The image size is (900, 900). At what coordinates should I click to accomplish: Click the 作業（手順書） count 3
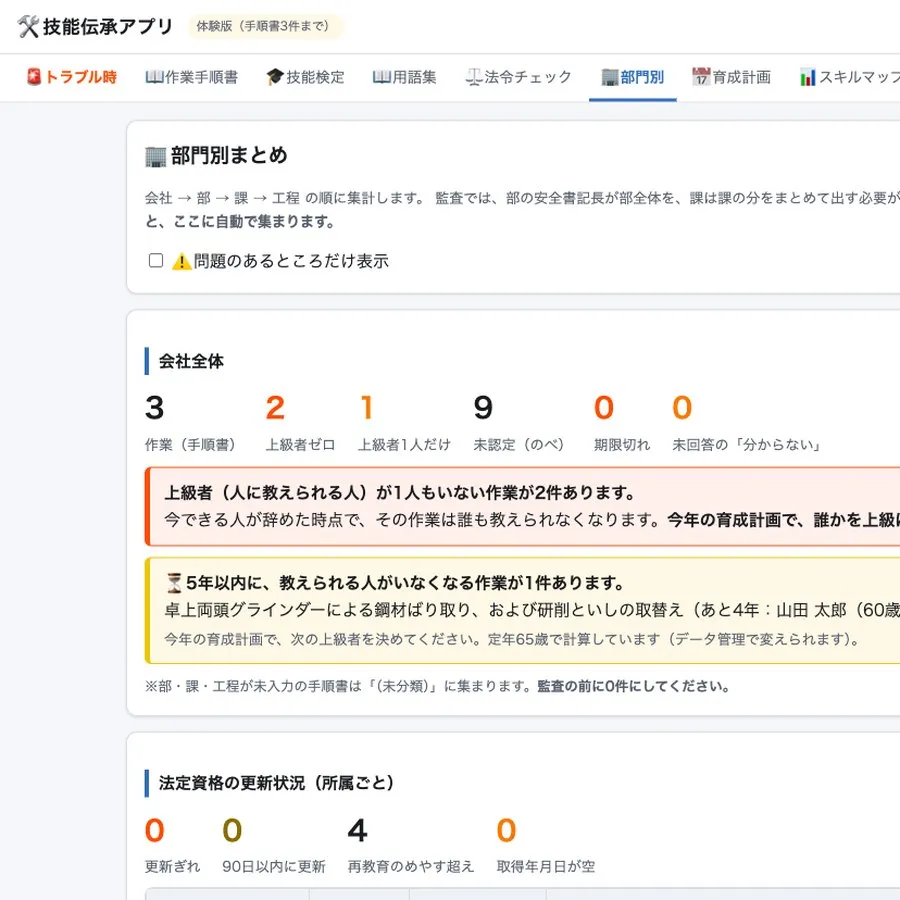point(154,408)
